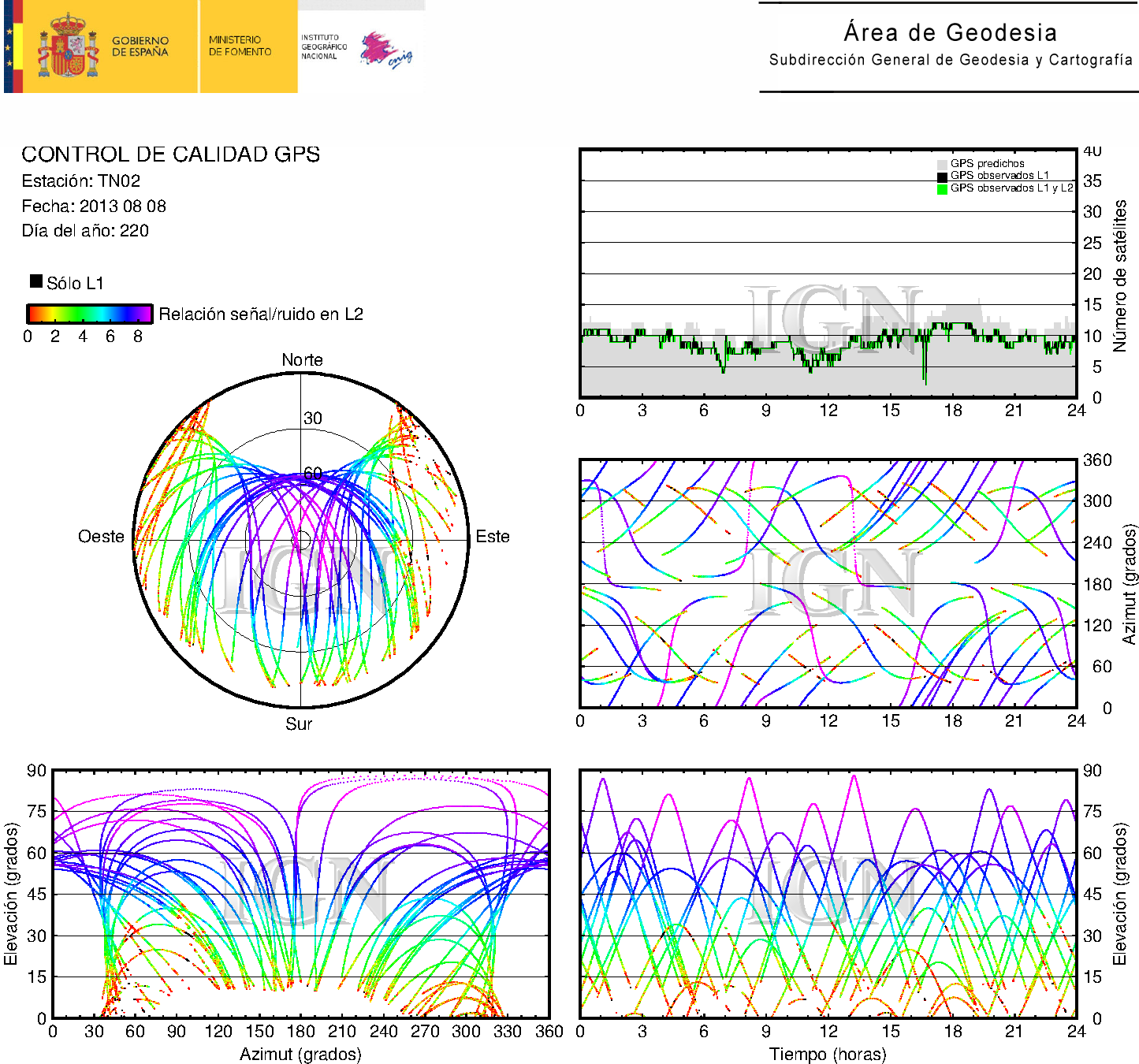Click the EU flag strip at far left
Screen dimensions: 1139x1064
13,47
